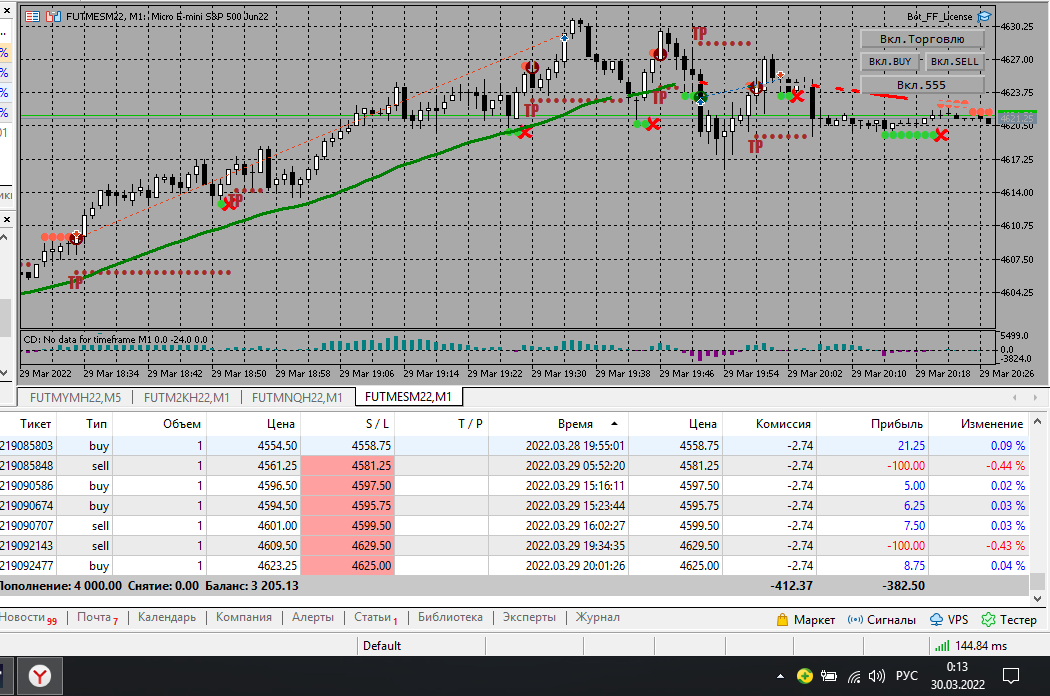
Task: Switch input language РУС
Action: 907,676
